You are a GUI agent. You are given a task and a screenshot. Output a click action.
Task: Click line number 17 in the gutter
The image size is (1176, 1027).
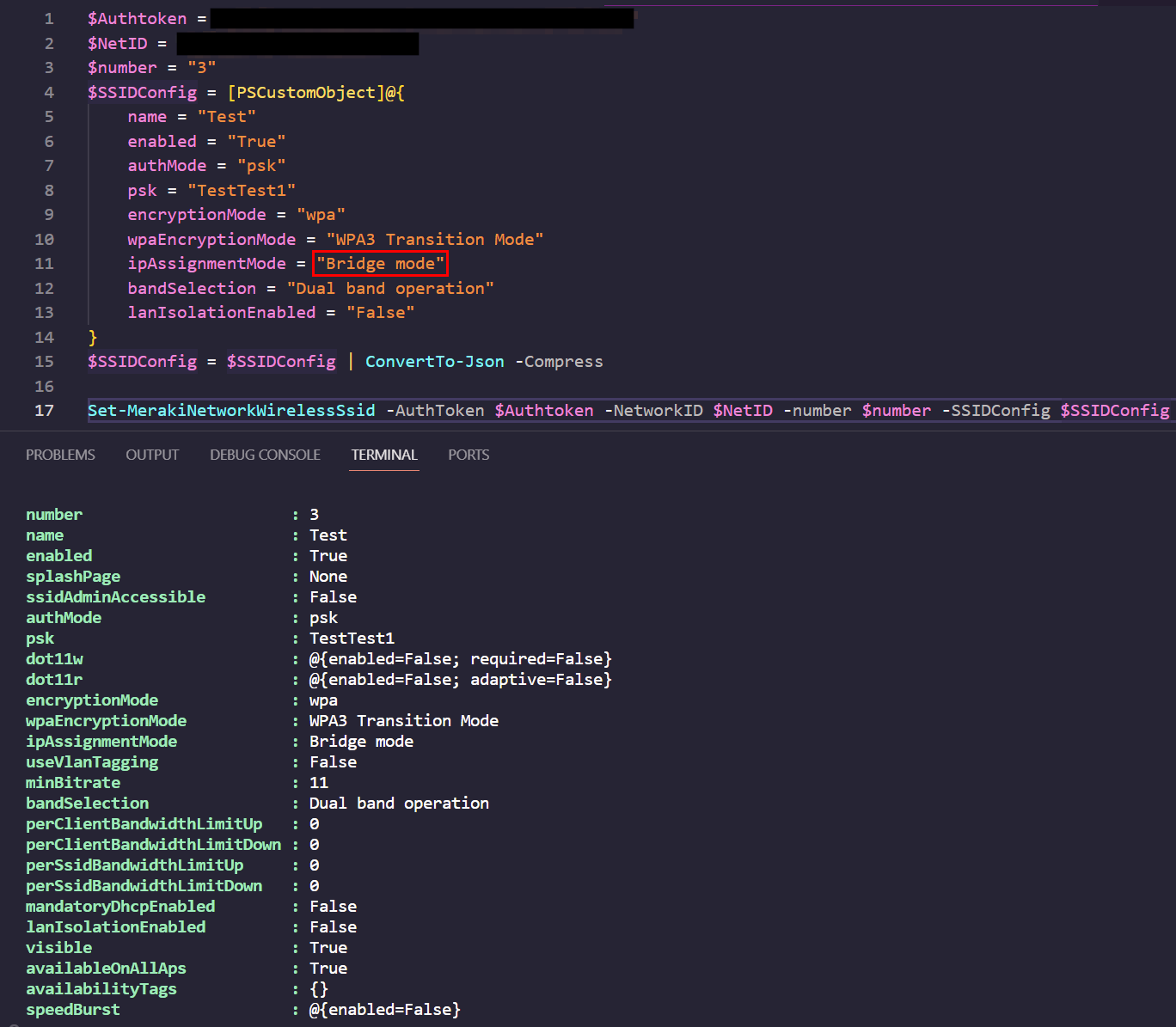pyautogui.click(x=44, y=410)
